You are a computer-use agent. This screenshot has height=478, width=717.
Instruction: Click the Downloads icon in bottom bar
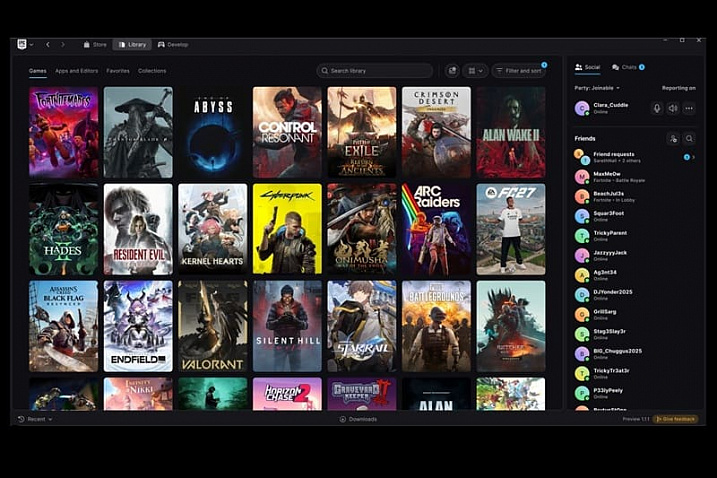coord(342,419)
